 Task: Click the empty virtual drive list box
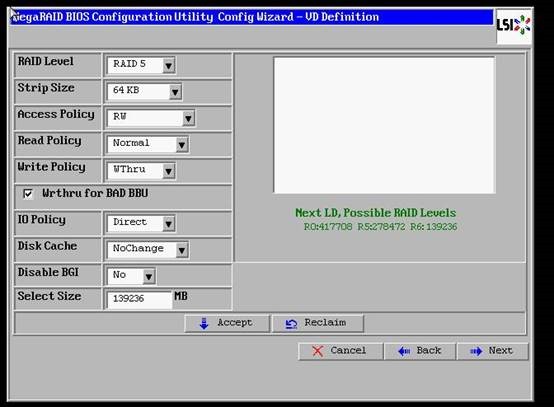[384, 125]
